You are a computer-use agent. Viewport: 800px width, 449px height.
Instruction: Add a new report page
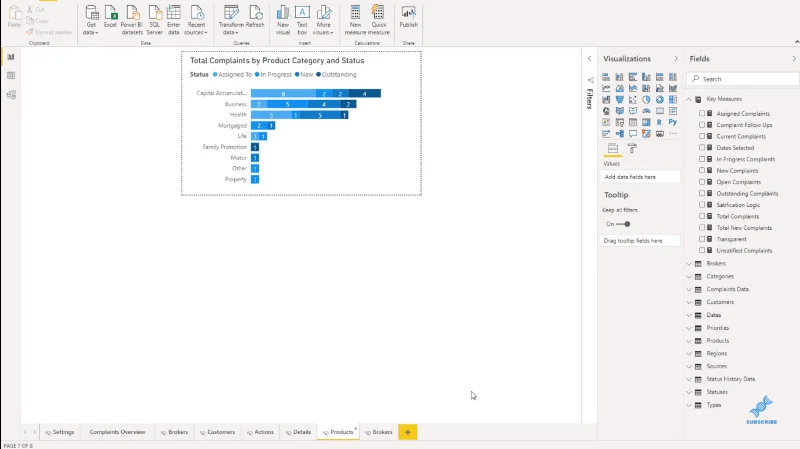pyautogui.click(x=408, y=432)
